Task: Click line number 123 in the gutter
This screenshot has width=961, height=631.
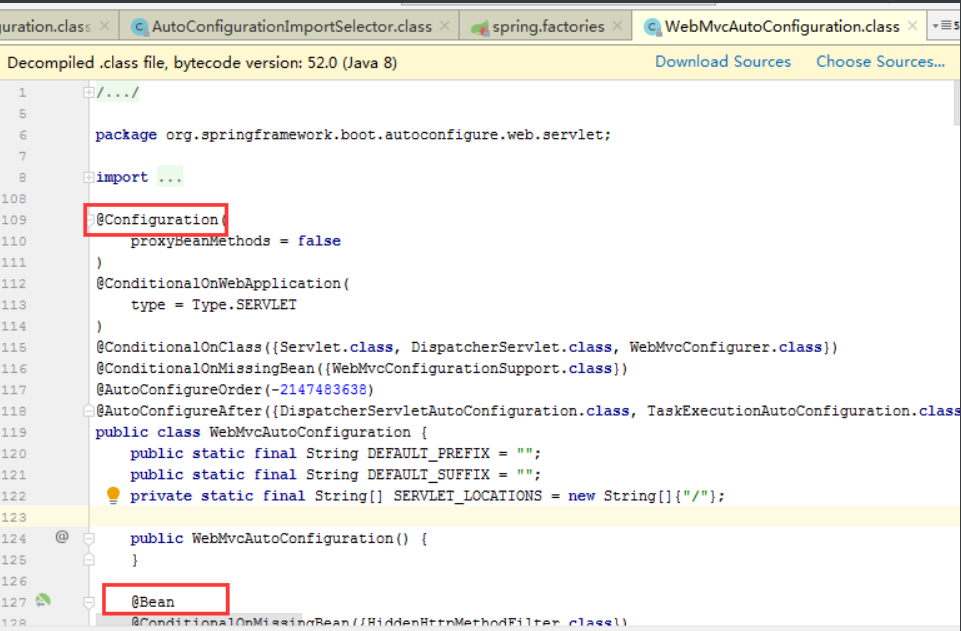Action: tap(14, 518)
